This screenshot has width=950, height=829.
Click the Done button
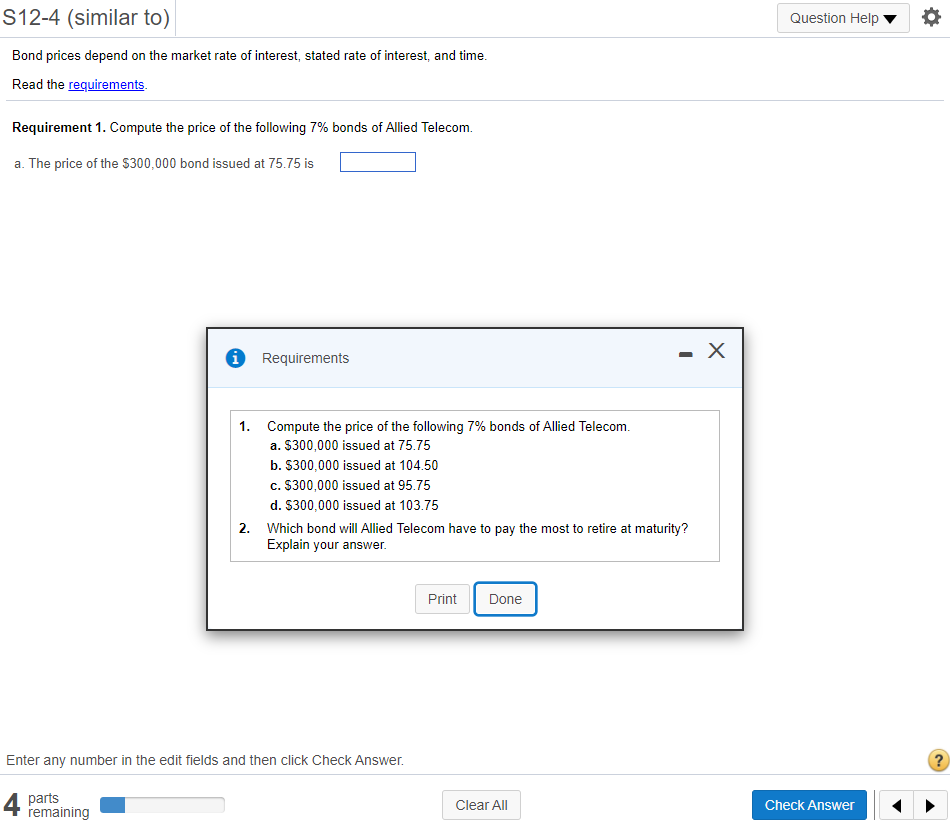[x=505, y=599]
